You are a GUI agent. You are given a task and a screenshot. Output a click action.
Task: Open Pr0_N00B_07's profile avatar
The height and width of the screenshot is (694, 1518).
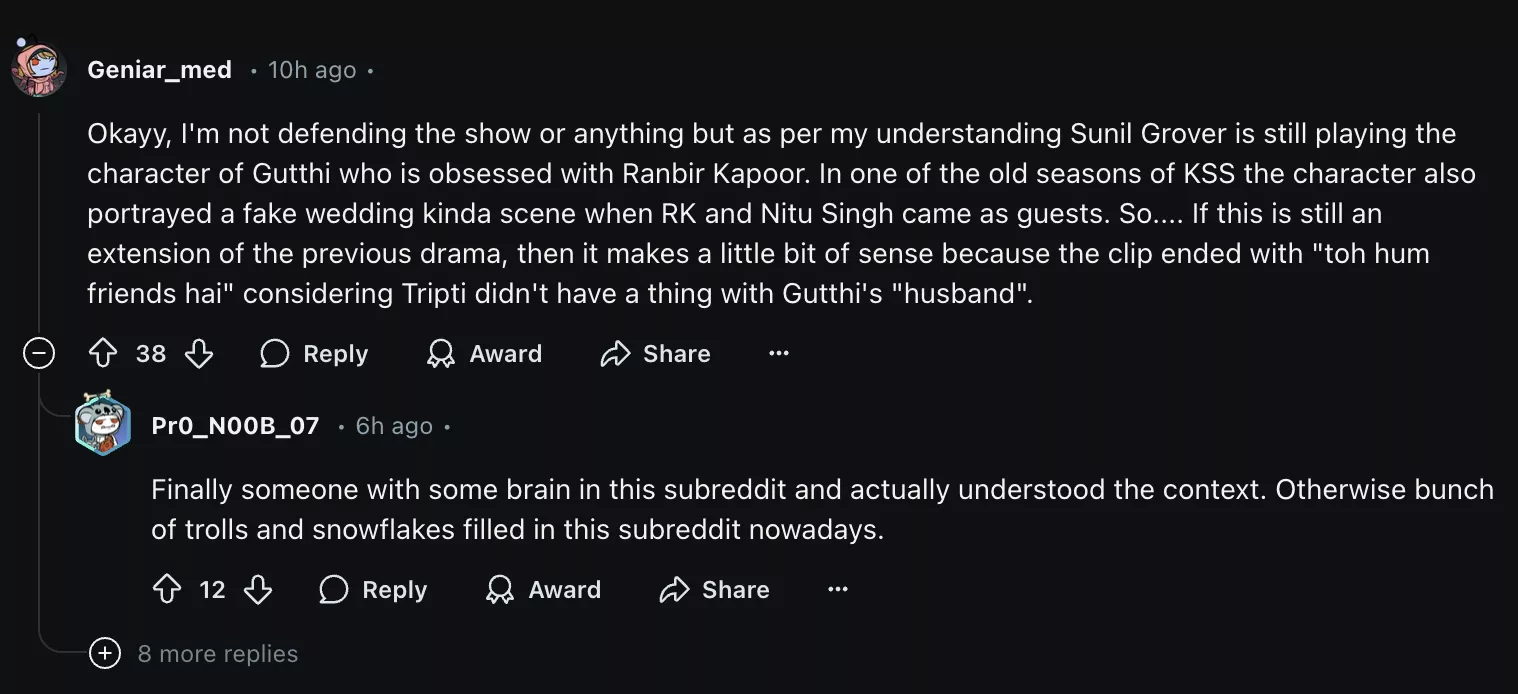(x=103, y=426)
